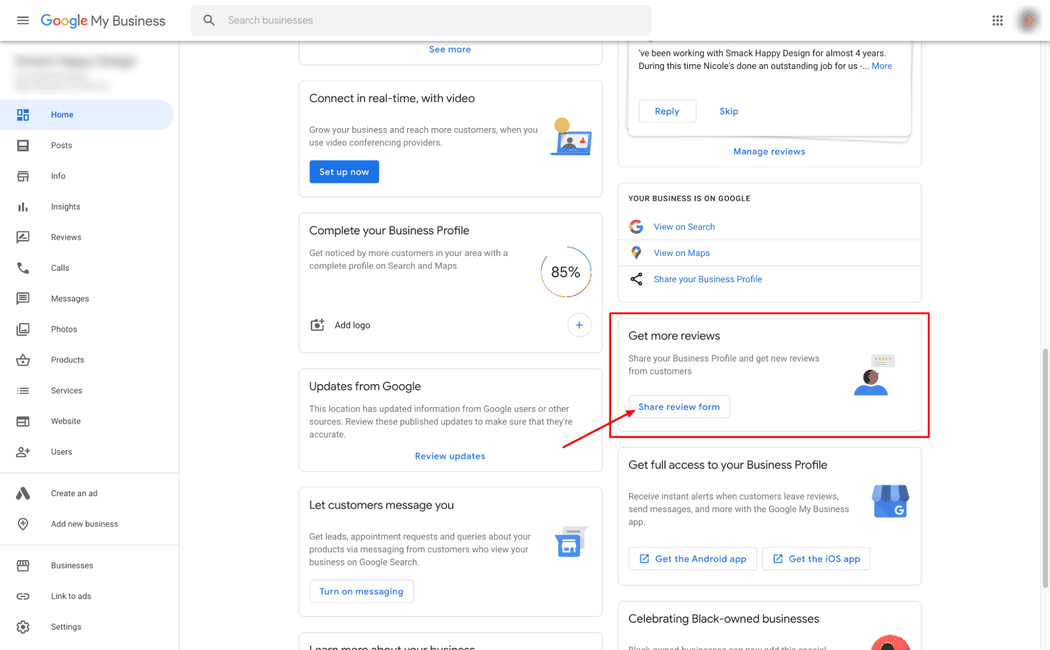The width and height of the screenshot is (1050, 650).
Task: Open the View on Maps link
Action: click(x=681, y=253)
